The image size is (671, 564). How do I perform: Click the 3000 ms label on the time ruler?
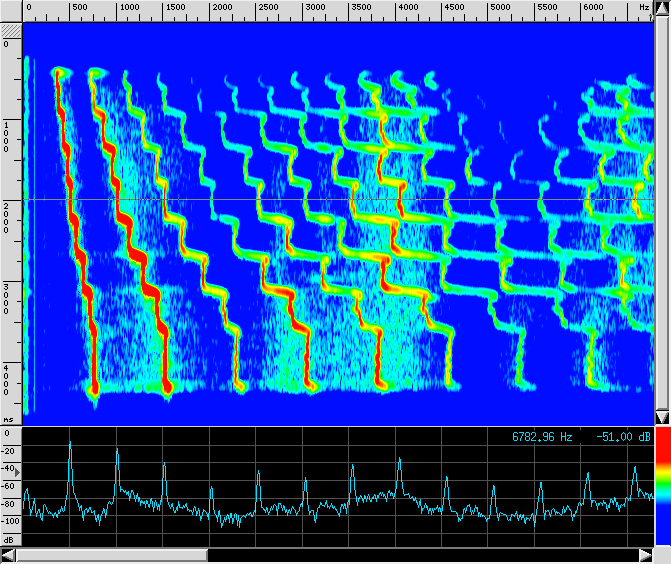[8, 302]
